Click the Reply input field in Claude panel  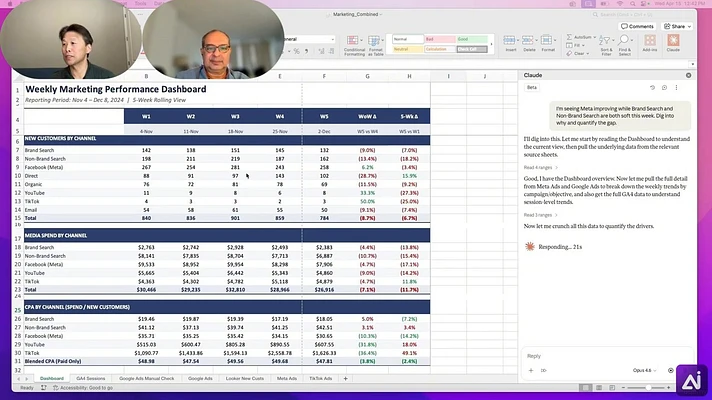click(606, 356)
